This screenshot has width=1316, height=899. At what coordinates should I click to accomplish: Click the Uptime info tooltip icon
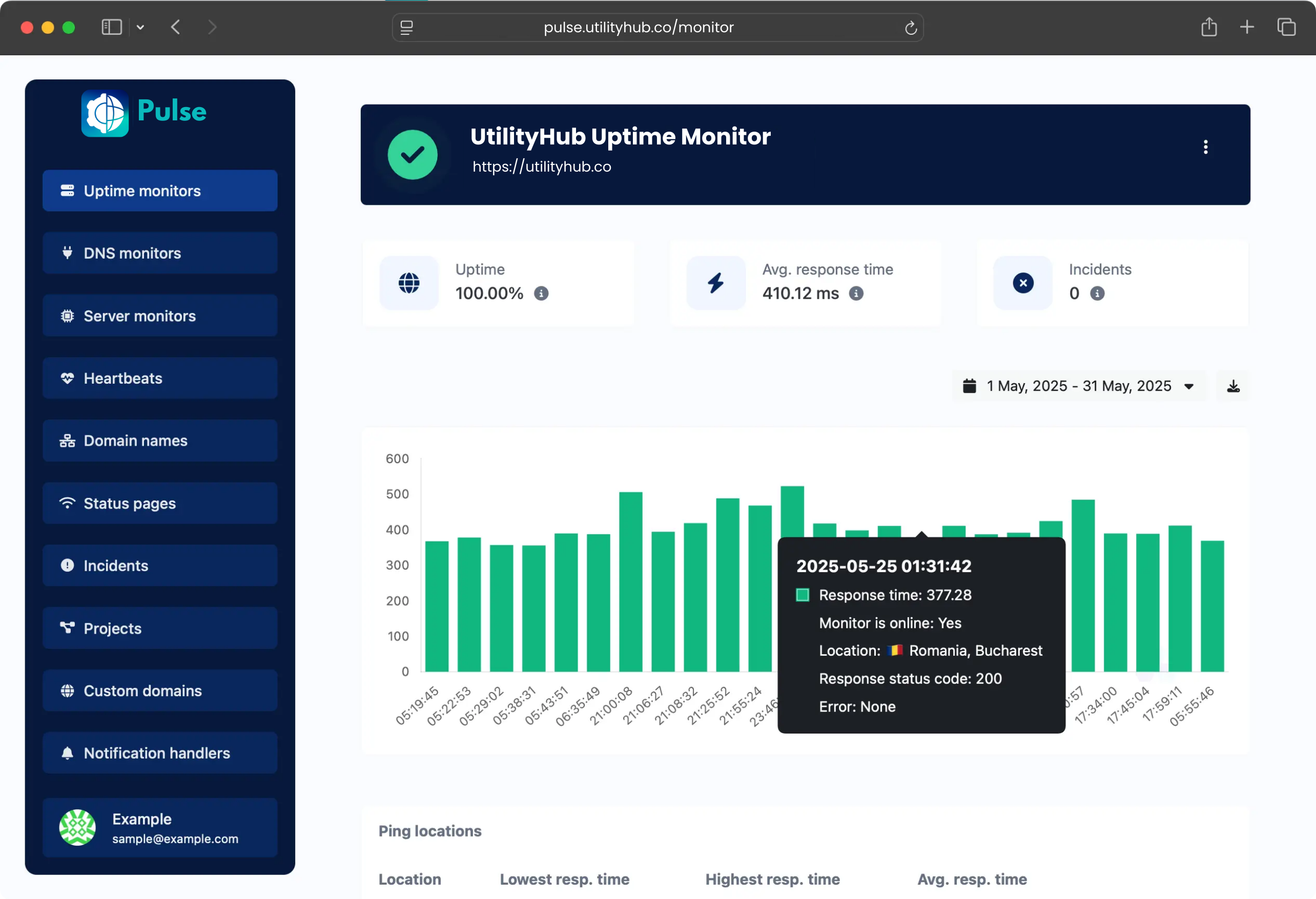(541, 294)
